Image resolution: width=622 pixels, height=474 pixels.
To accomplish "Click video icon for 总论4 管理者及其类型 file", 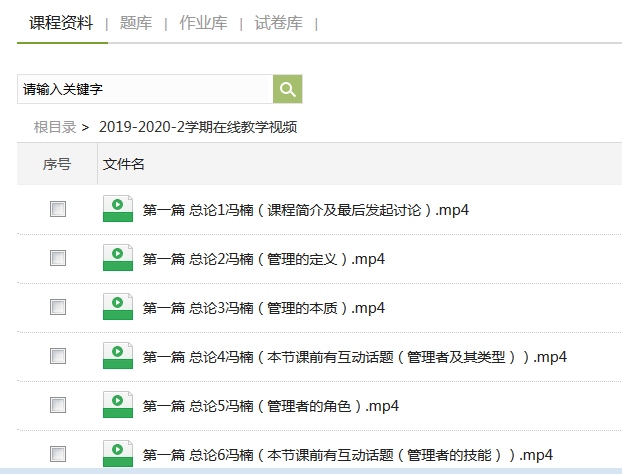I will pos(117,356).
